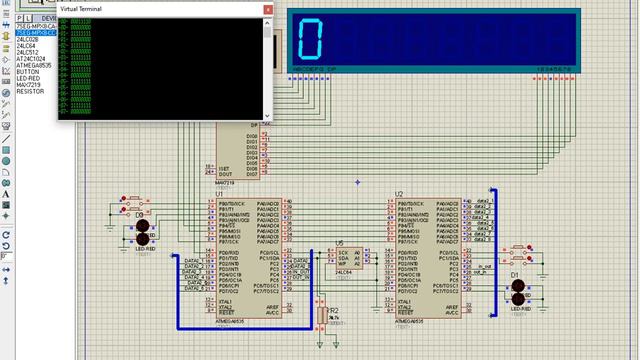Screen dimensions: 640x360
Task: Select the Buses mode tool
Action: (x=6, y=25)
